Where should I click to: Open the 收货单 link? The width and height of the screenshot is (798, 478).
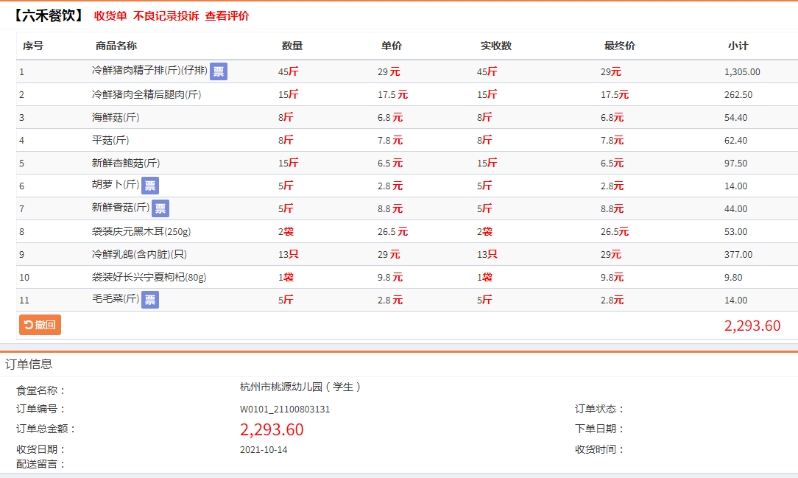110,16
